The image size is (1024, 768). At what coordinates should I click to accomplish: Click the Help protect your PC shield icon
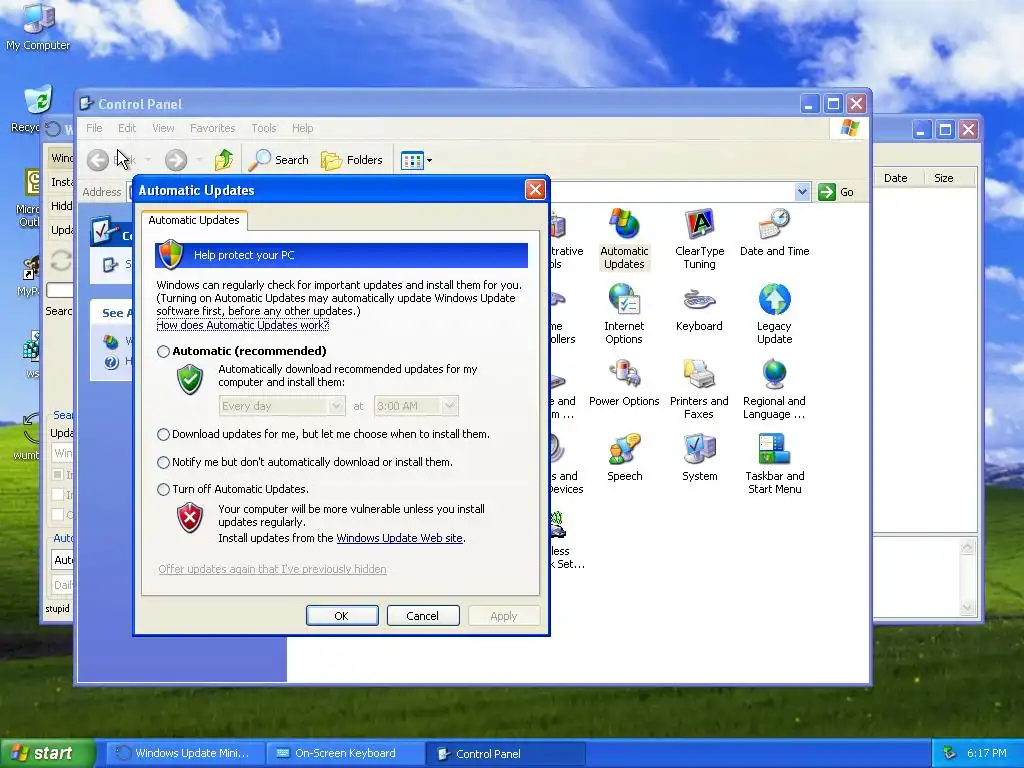171,255
